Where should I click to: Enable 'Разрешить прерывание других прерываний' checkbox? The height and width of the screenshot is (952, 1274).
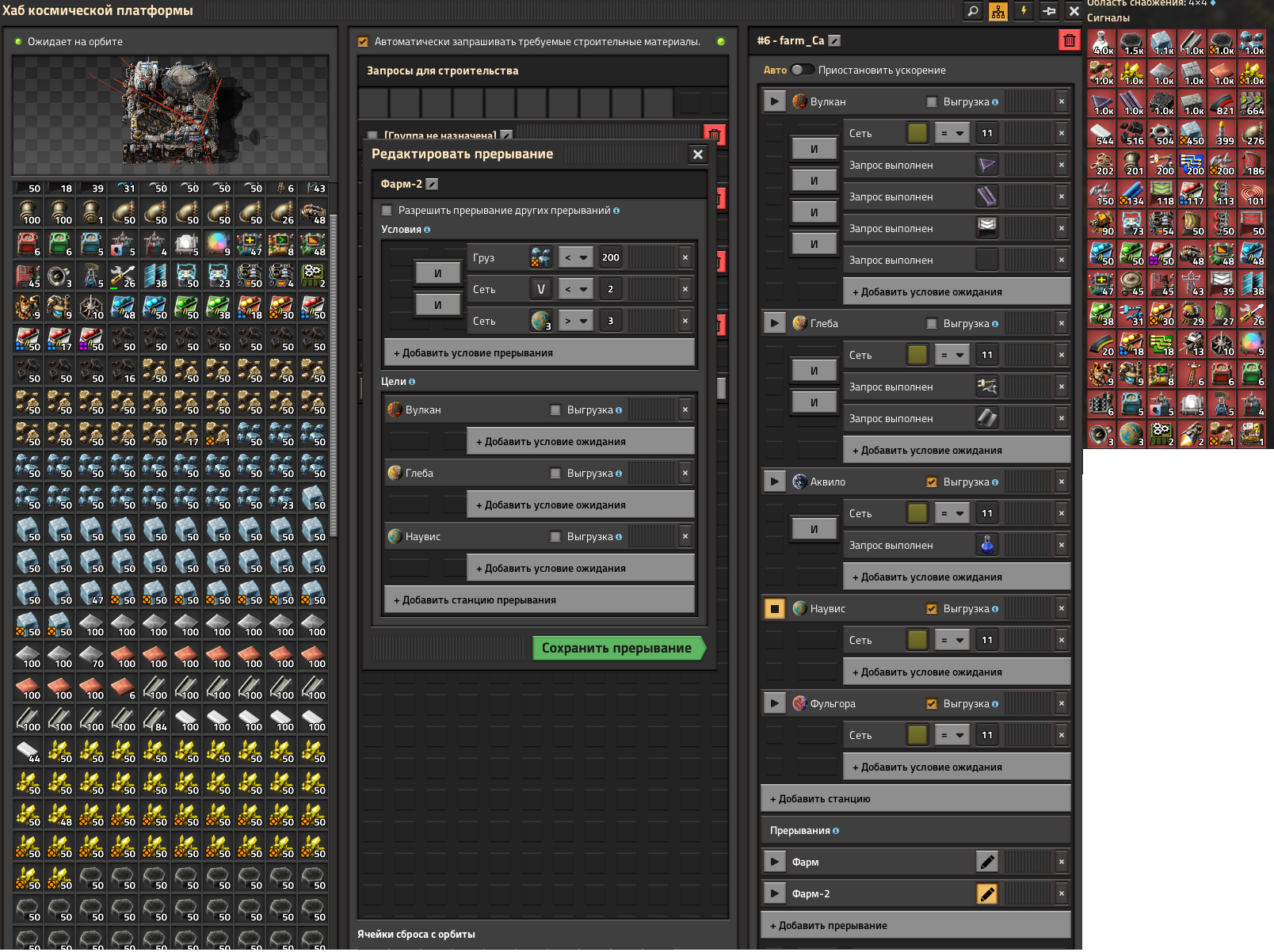(x=387, y=211)
